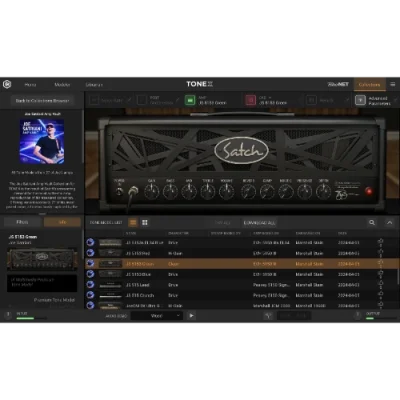400x400 pixels.
Task: Click the amp Depth knob
Action: coord(323,192)
